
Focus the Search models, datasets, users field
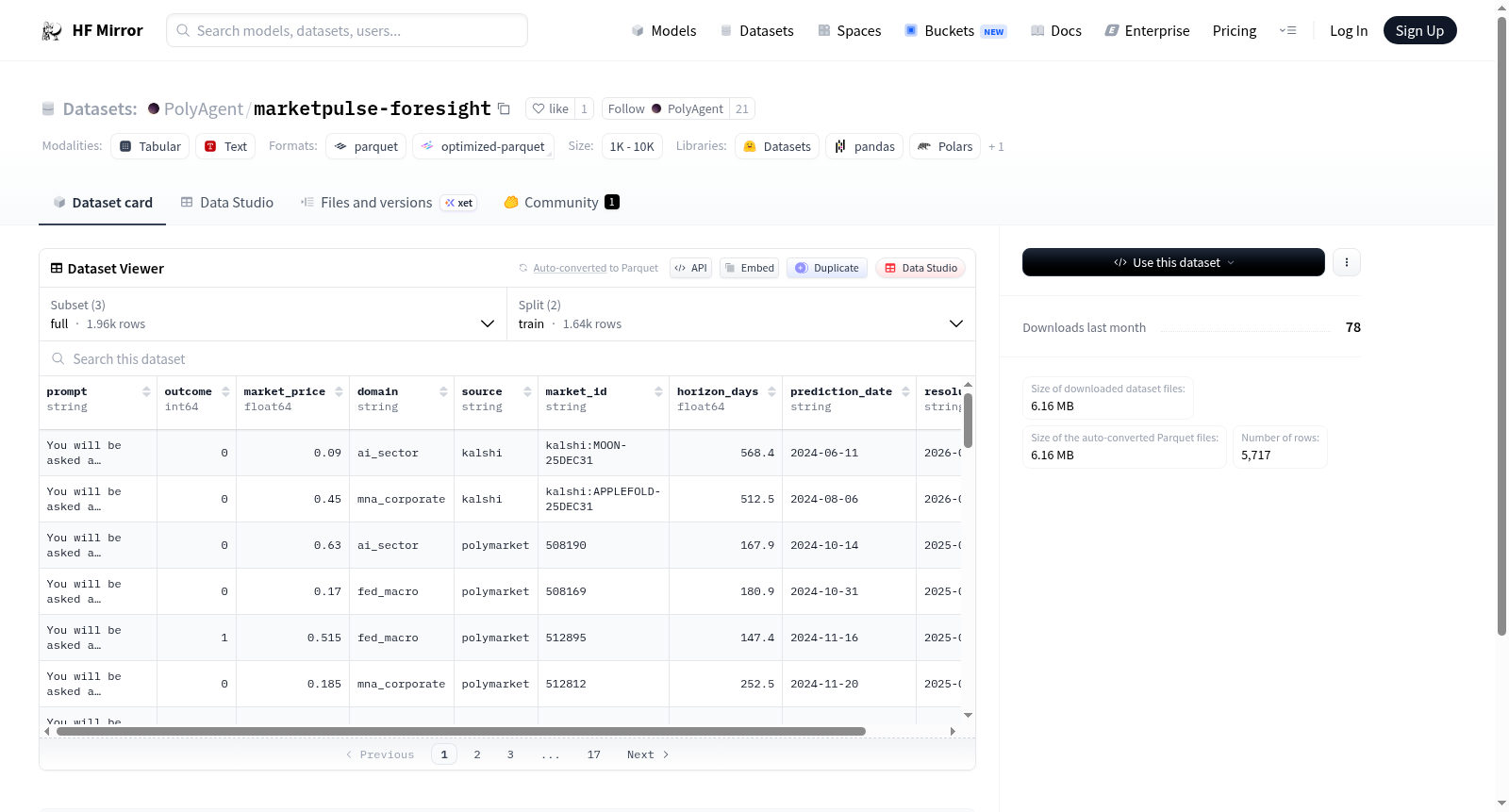(x=347, y=31)
